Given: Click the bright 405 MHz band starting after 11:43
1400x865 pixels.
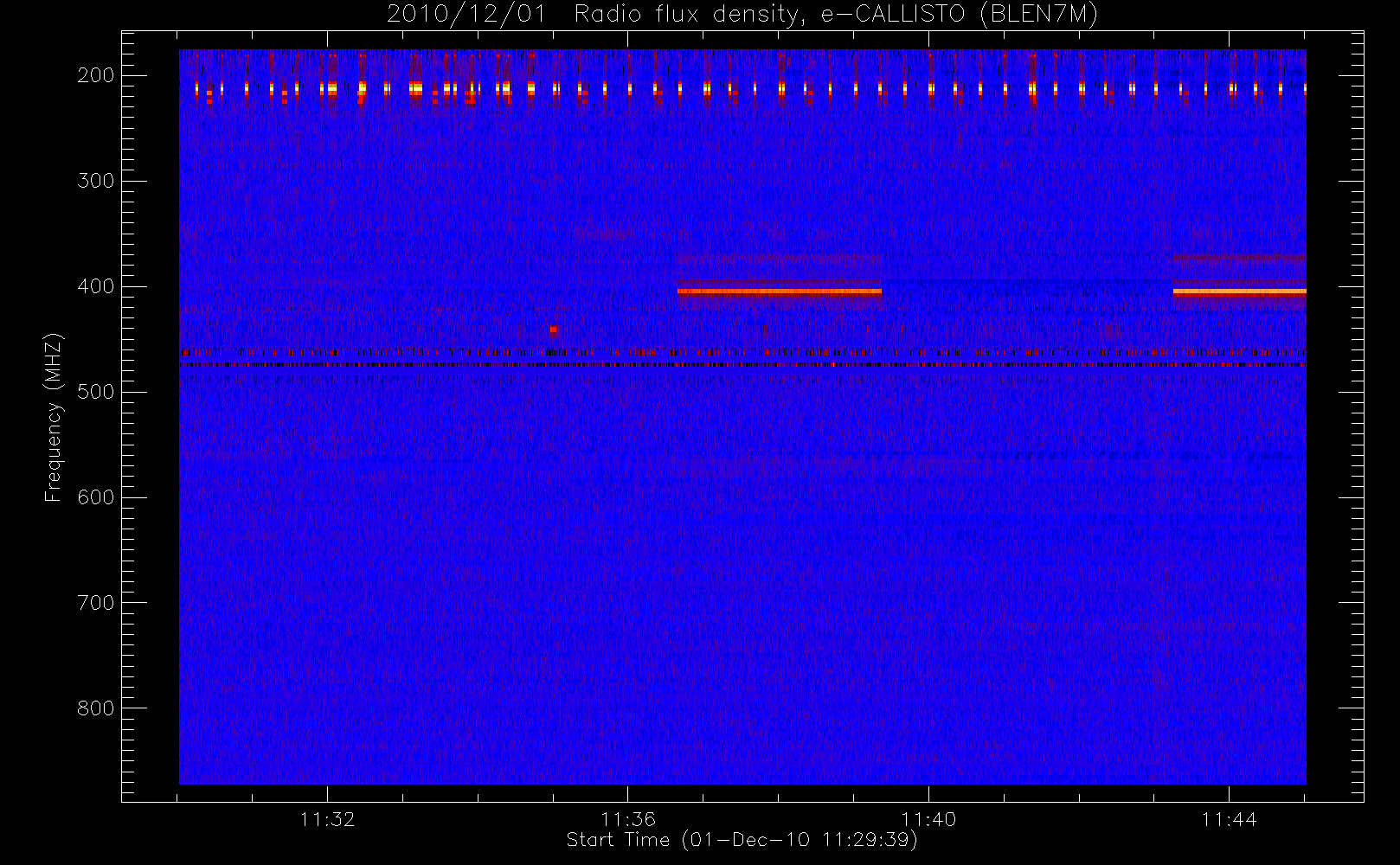Looking at the screenshot, I should click(1239, 292).
